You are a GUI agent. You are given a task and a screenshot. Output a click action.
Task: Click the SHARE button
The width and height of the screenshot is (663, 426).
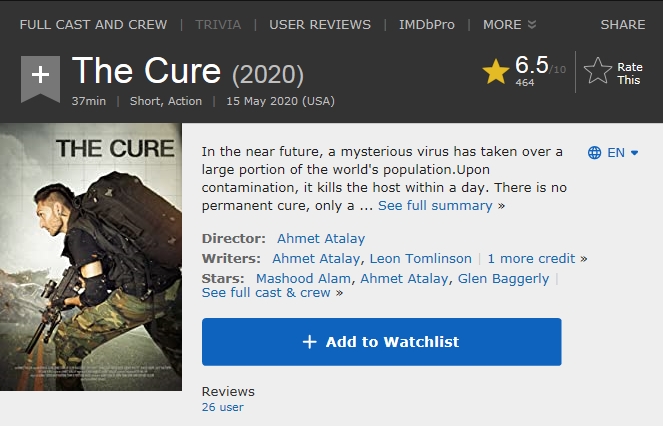point(623,24)
